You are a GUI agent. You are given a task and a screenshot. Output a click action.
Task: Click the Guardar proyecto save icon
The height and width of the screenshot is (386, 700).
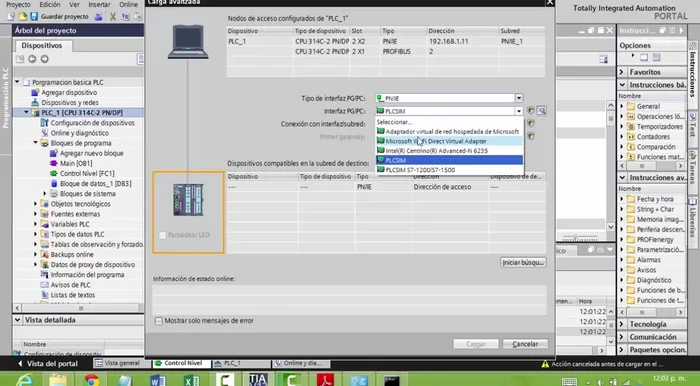34,17
